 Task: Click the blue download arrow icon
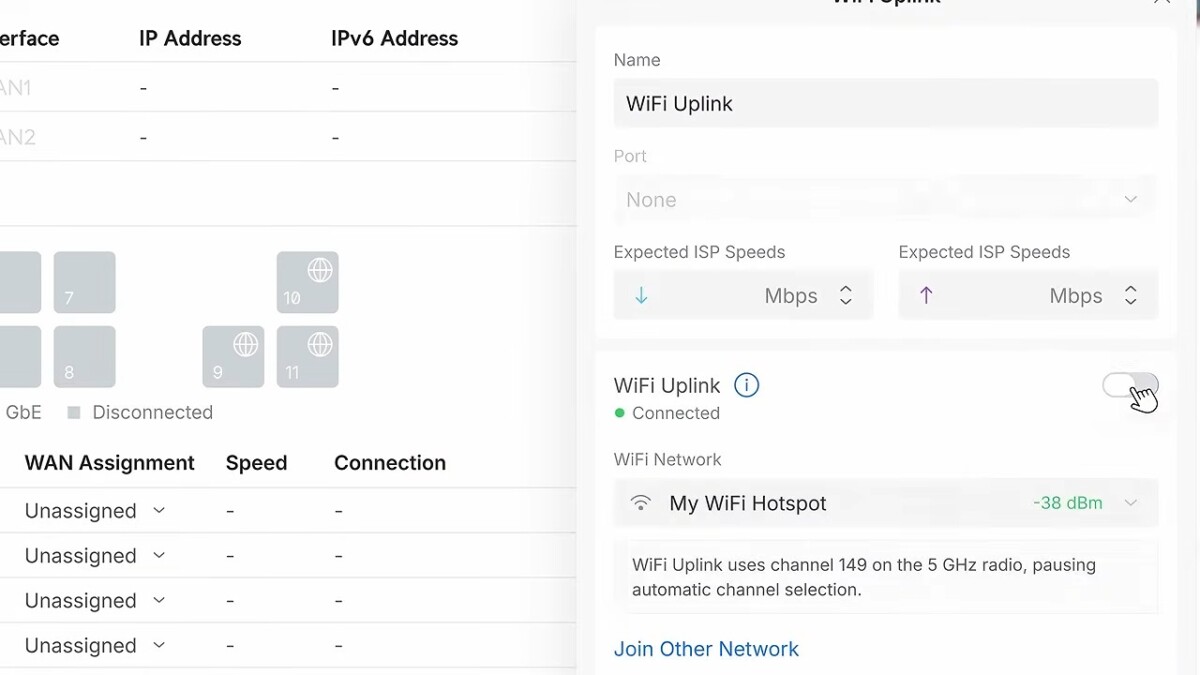click(641, 296)
